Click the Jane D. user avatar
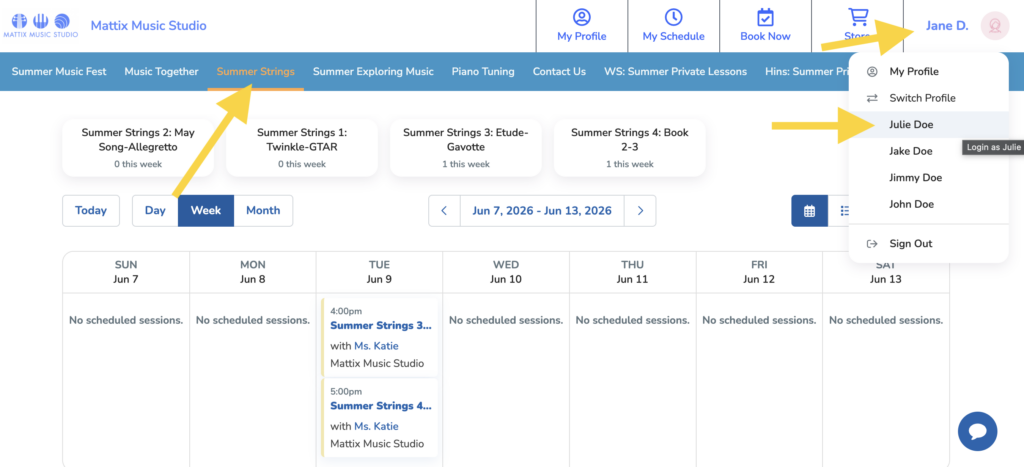Image resolution: width=1024 pixels, height=467 pixels. coord(994,26)
